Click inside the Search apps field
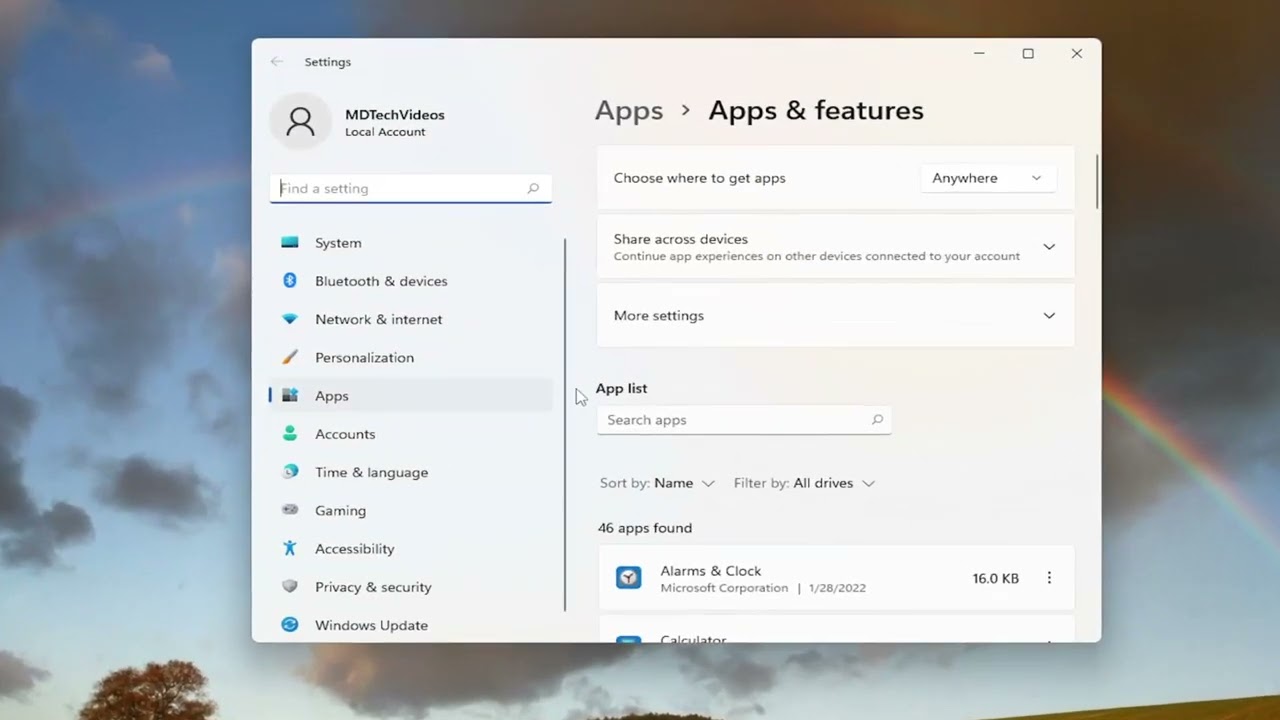The height and width of the screenshot is (720, 1280). click(744, 420)
